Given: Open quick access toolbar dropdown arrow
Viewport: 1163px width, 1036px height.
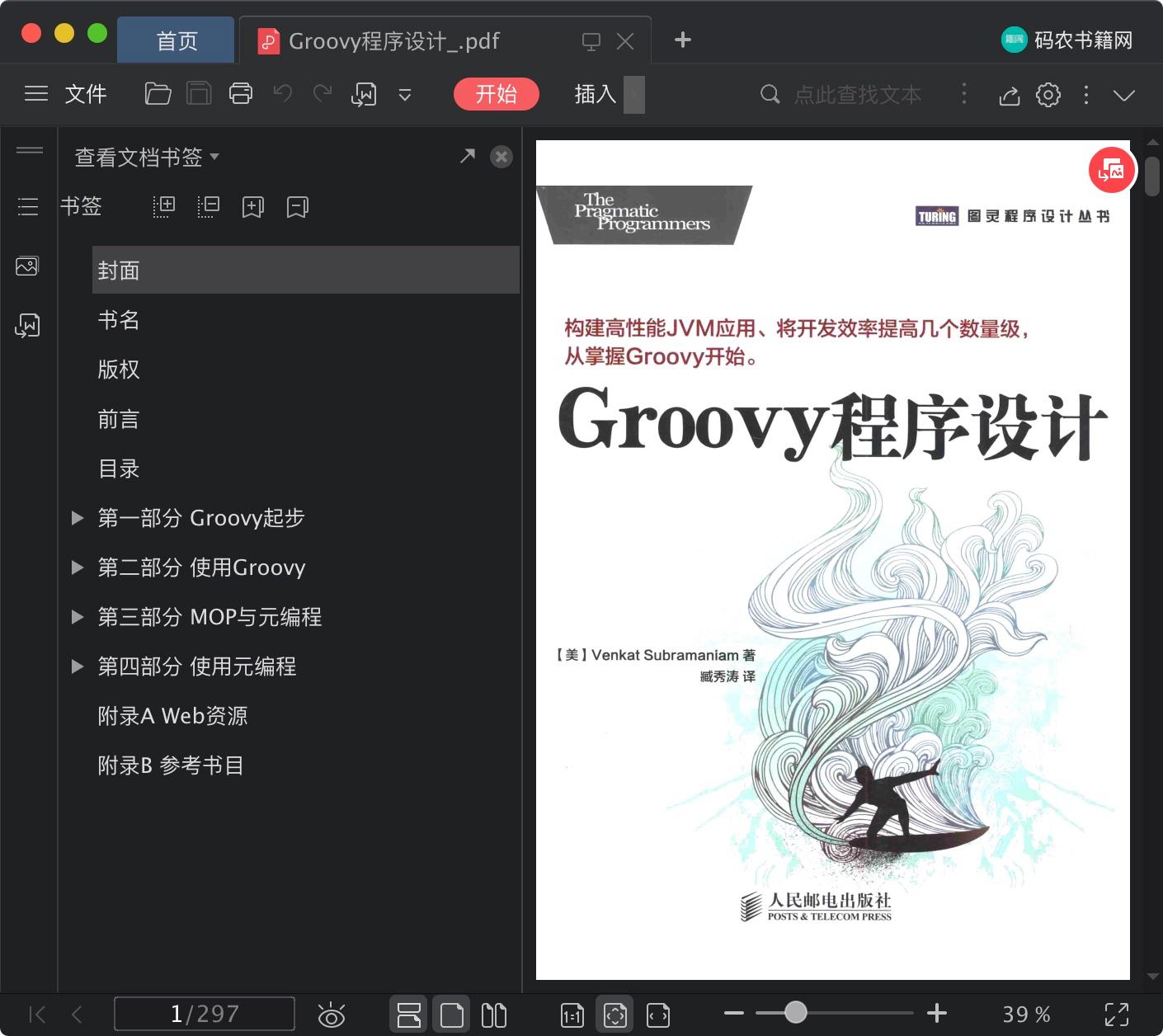Looking at the screenshot, I should 405,95.
